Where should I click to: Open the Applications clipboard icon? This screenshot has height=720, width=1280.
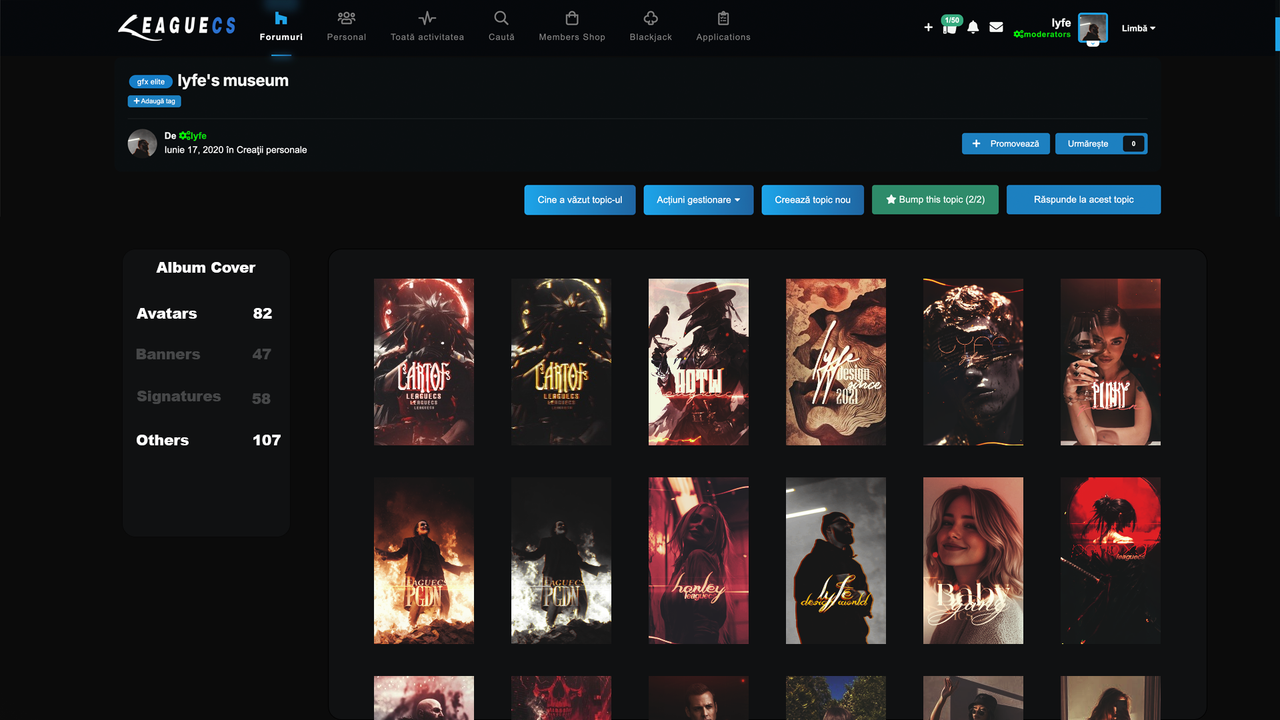click(723, 18)
